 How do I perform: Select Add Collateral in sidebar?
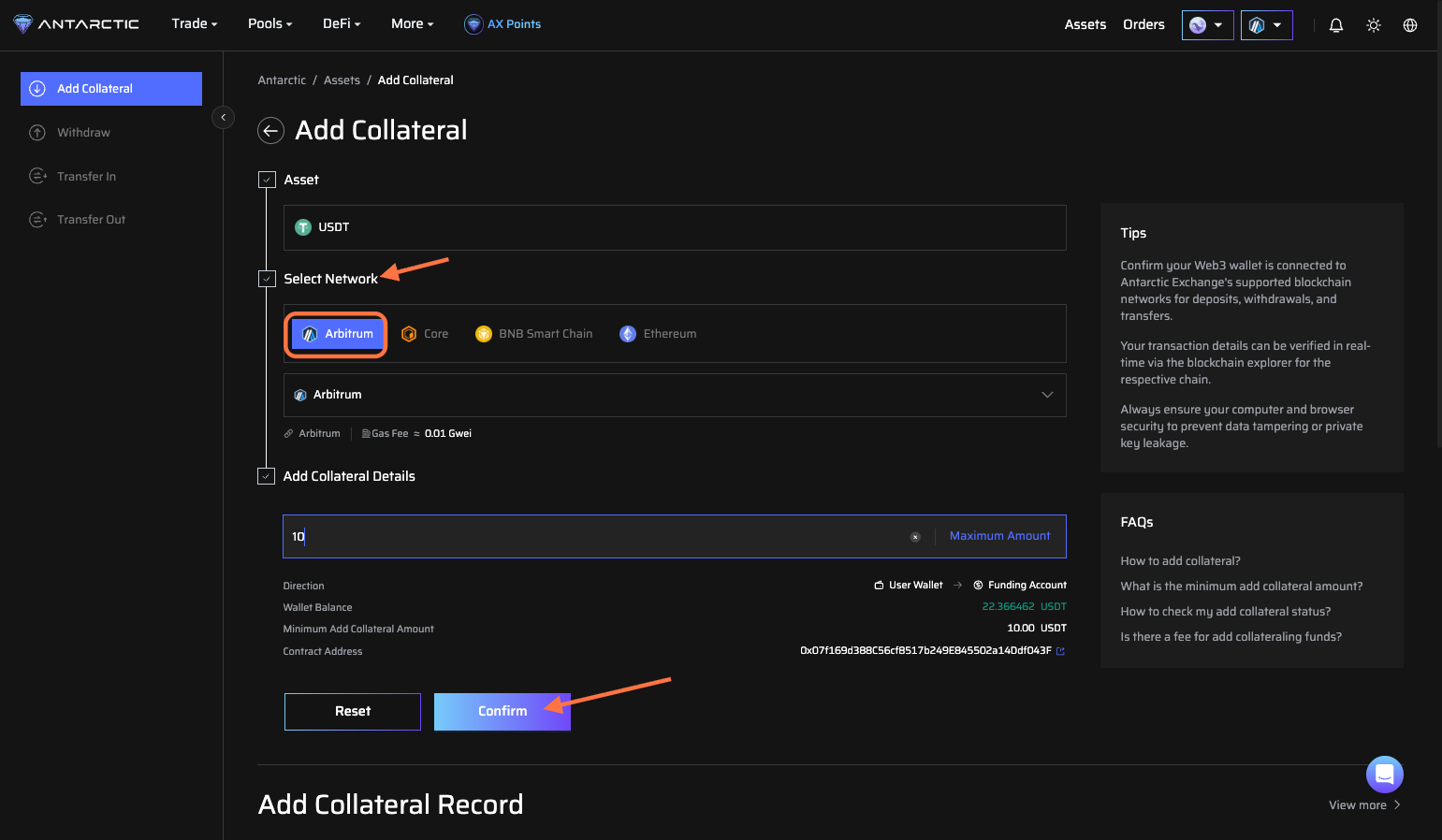pyautogui.click(x=111, y=89)
